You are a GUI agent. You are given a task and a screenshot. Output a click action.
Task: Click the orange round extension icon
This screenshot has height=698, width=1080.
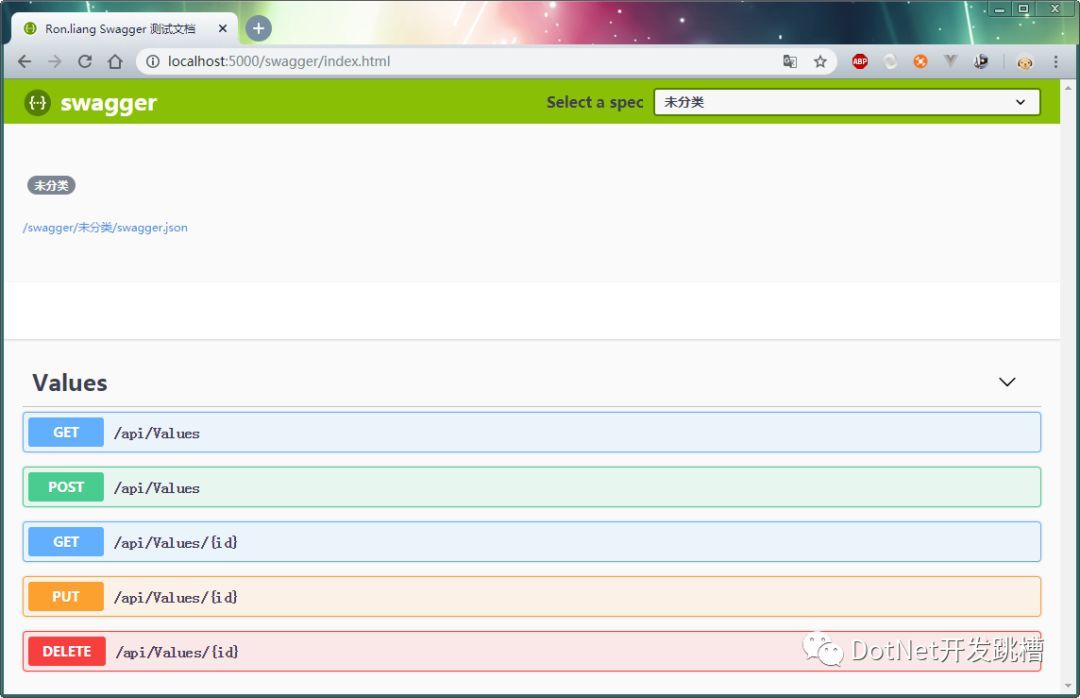point(920,61)
